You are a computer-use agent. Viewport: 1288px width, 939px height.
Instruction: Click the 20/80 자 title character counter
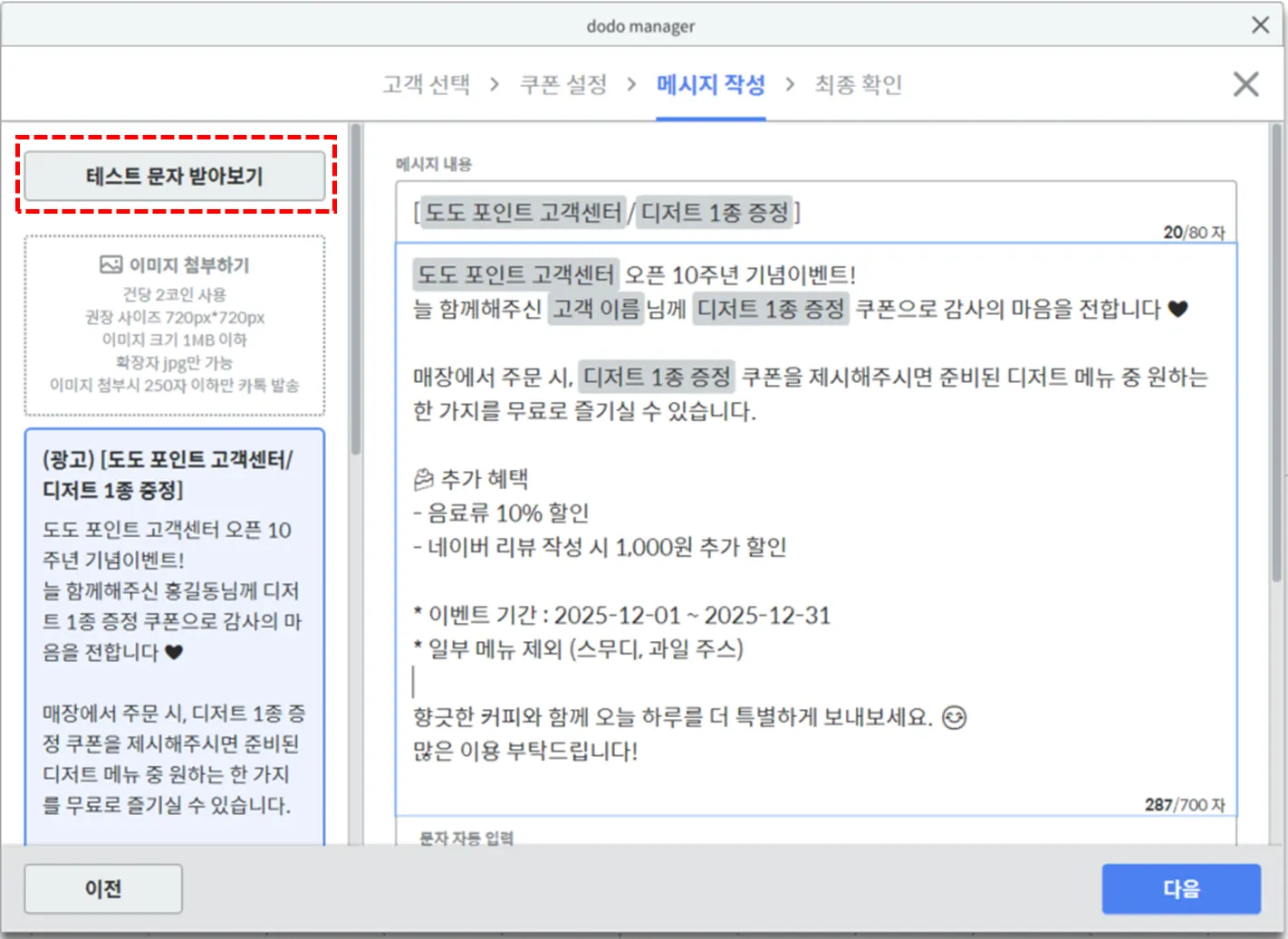(1194, 233)
